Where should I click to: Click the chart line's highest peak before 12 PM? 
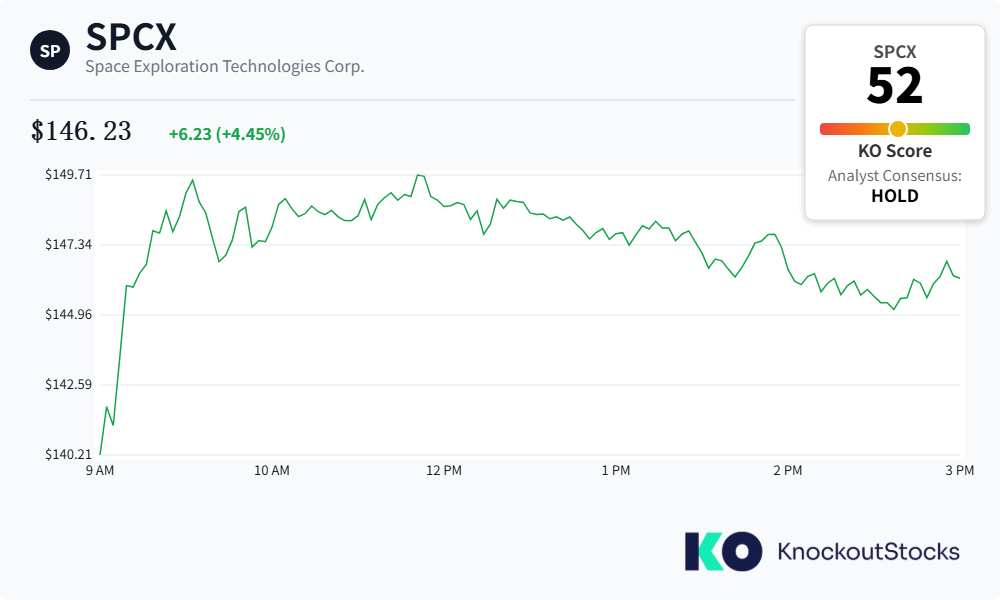pos(417,175)
